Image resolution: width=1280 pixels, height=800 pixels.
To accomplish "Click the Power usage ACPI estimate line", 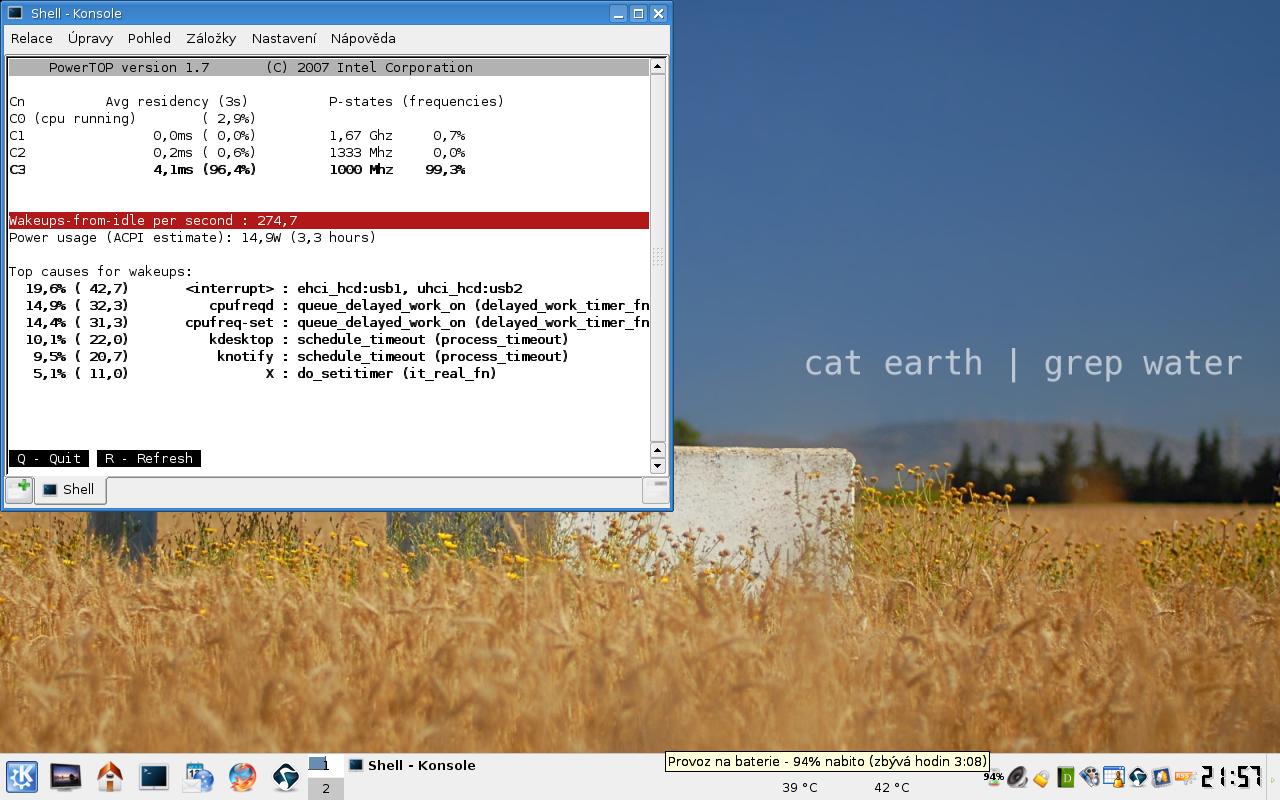I will (193, 237).
